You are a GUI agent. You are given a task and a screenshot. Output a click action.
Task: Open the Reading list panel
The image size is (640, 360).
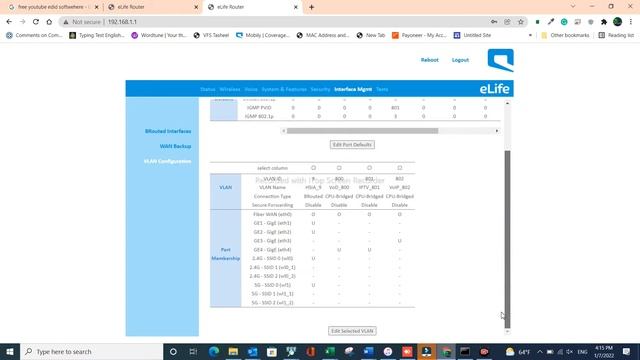[x=616, y=35]
